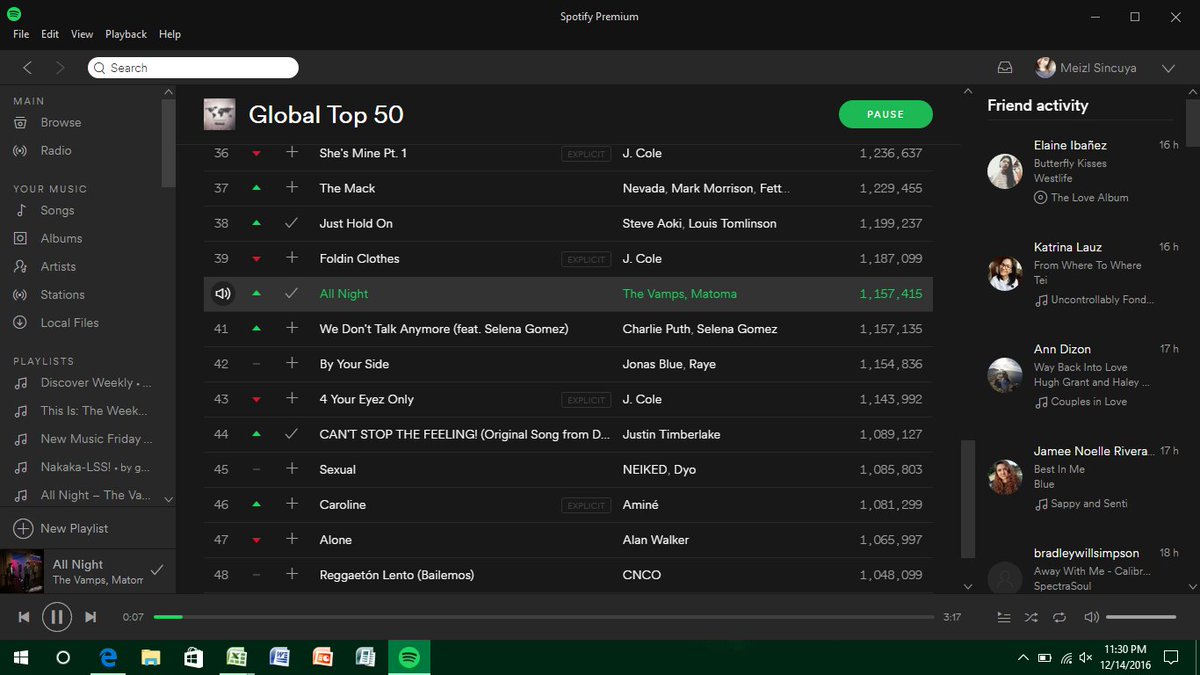
Task: Click the song progress bar
Action: [x=544, y=617]
